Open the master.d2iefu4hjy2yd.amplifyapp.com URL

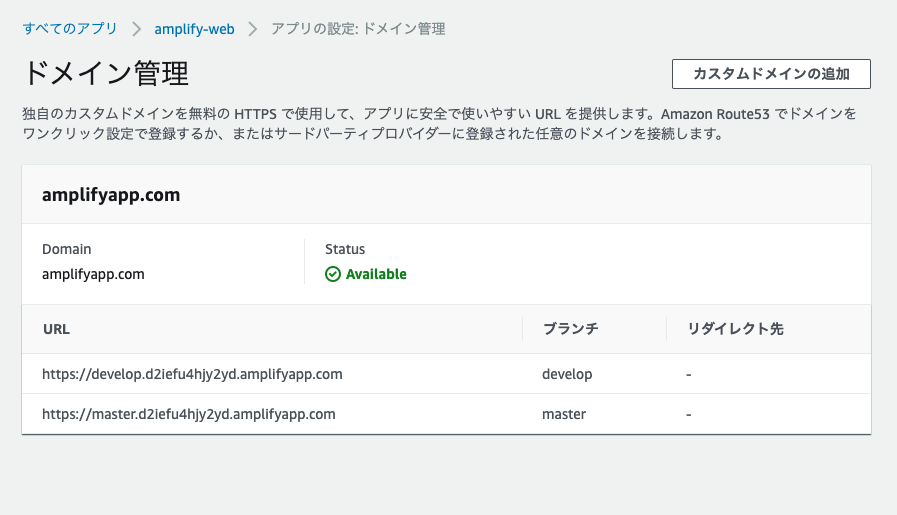tap(188, 413)
